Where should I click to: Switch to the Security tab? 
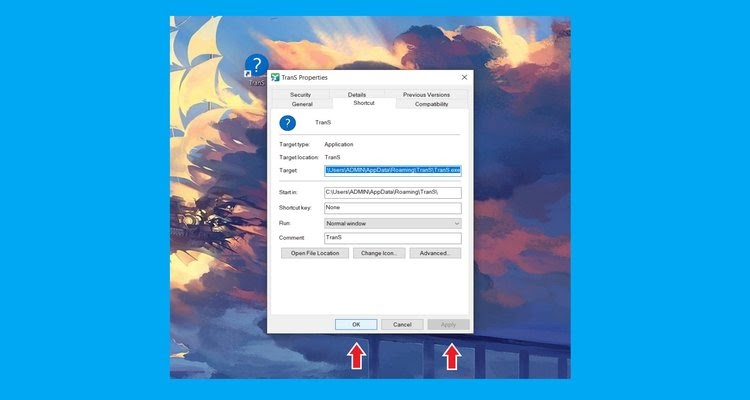pos(300,94)
